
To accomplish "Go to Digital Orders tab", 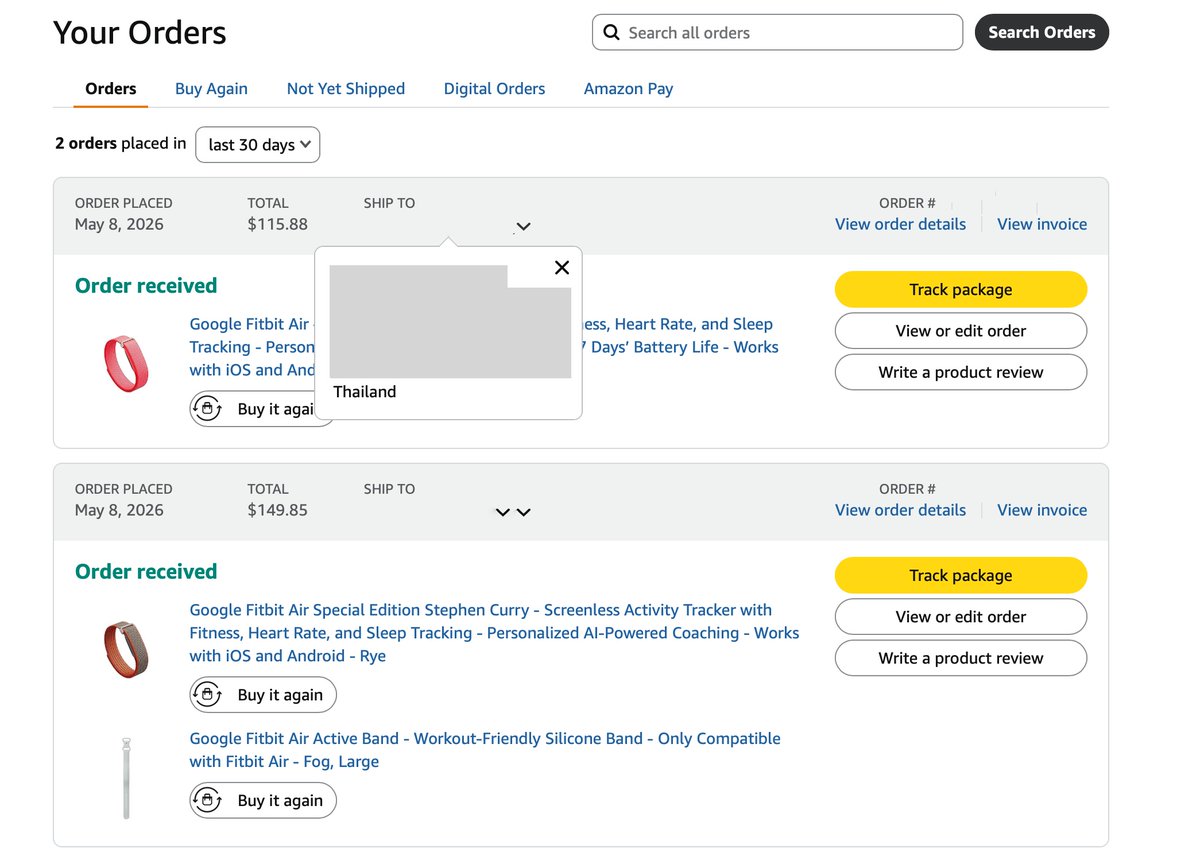I will 494,89.
